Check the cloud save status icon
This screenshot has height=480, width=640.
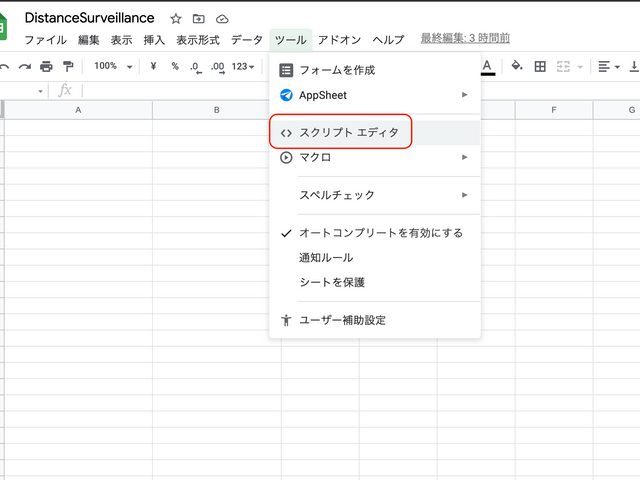222,19
